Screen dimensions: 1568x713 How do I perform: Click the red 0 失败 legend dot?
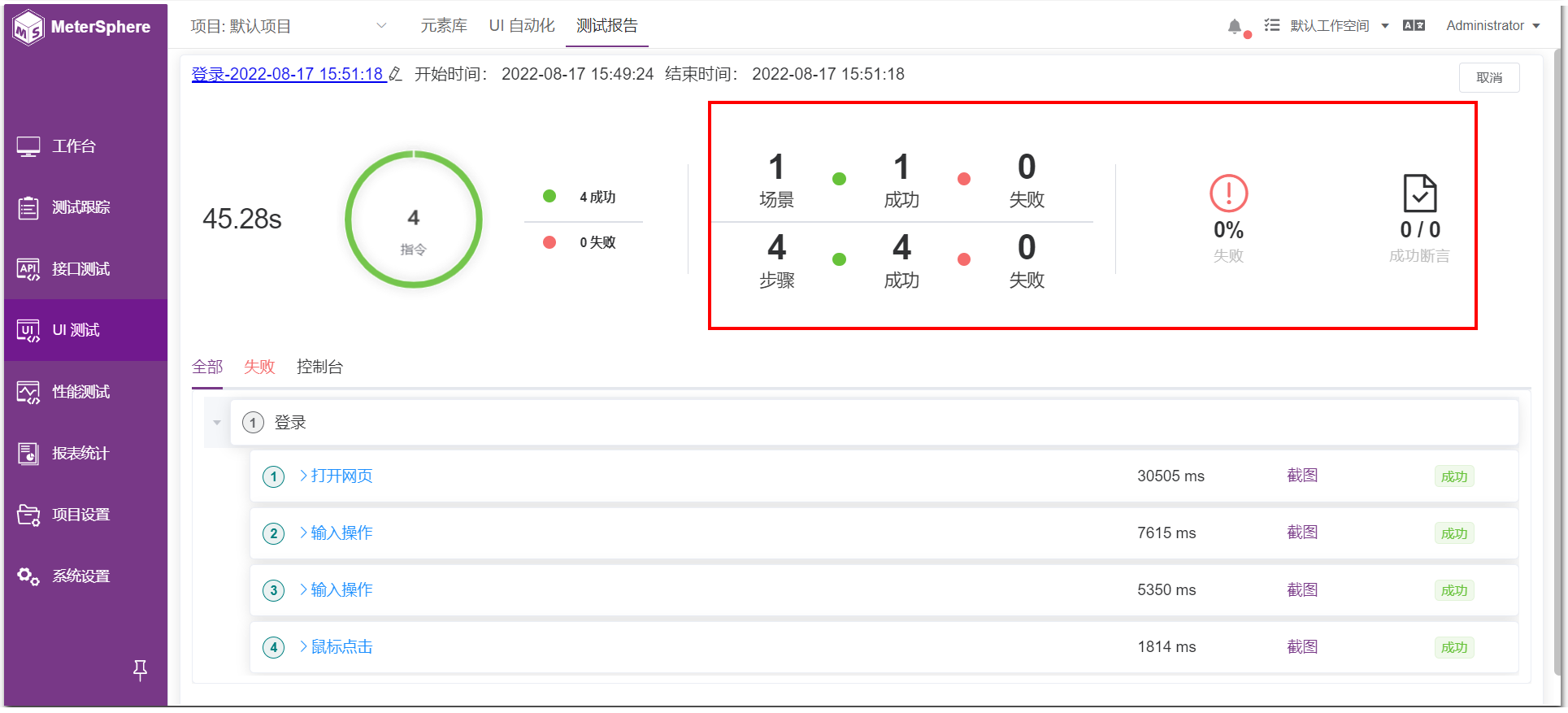tap(549, 242)
